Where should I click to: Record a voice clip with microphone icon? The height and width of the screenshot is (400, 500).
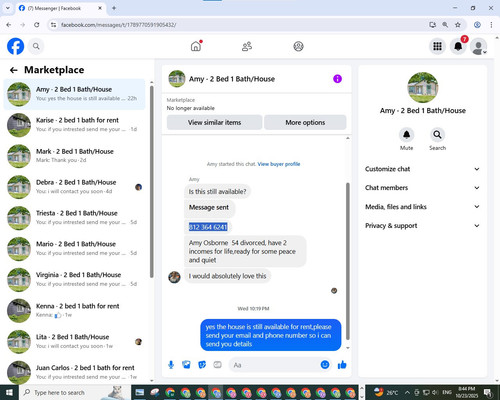(171, 365)
